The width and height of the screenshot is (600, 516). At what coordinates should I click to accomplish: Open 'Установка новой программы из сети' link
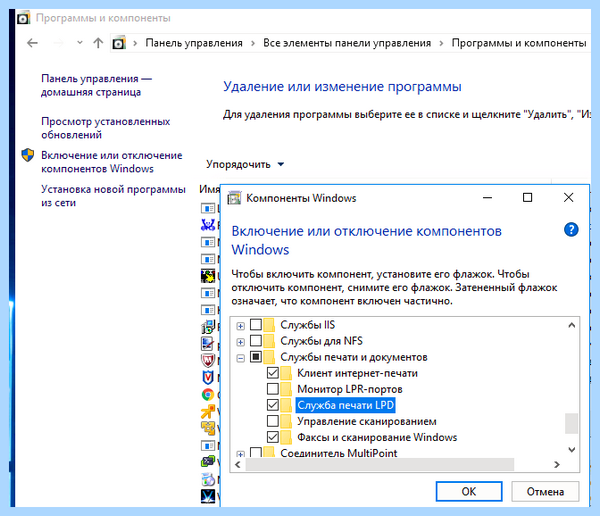pyautogui.click(x=113, y=196)
